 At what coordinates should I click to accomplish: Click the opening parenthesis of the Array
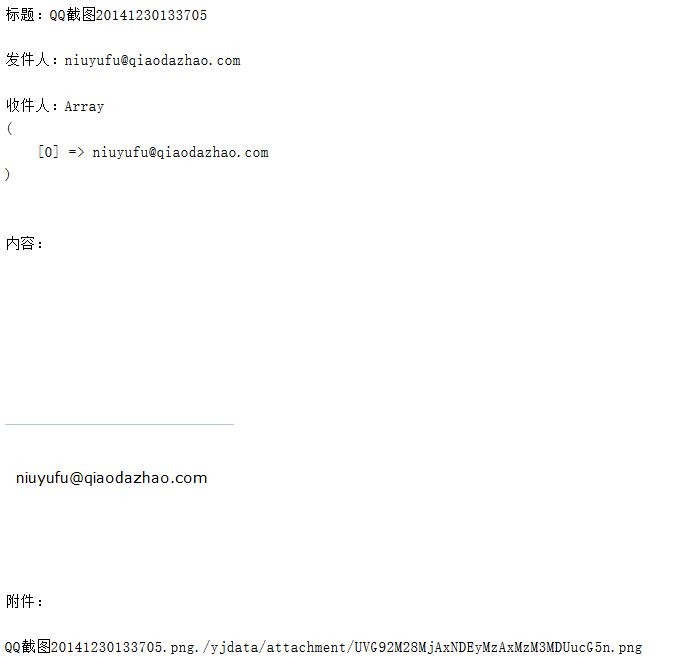pos(9,128)
